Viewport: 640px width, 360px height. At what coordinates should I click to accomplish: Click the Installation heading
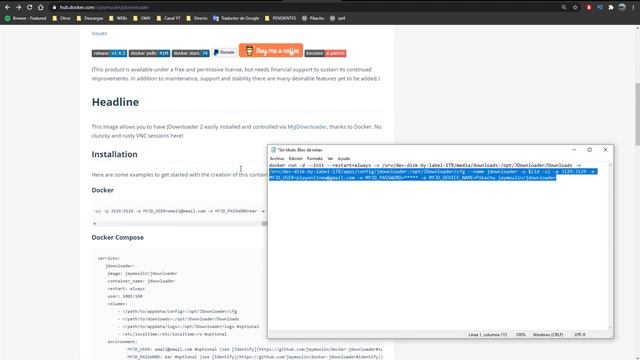click(x=114, y=154)
